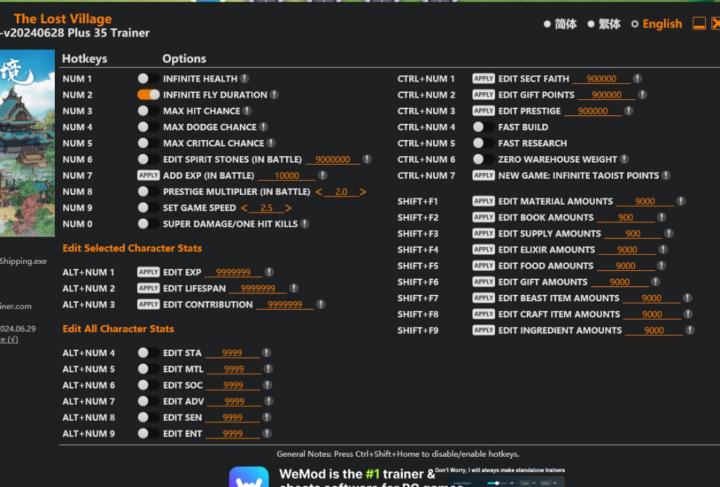Click Edit Supply Amounts value field
Image resolution: width=720 pixels, height=487 pixels.
(x=633, y=234)
